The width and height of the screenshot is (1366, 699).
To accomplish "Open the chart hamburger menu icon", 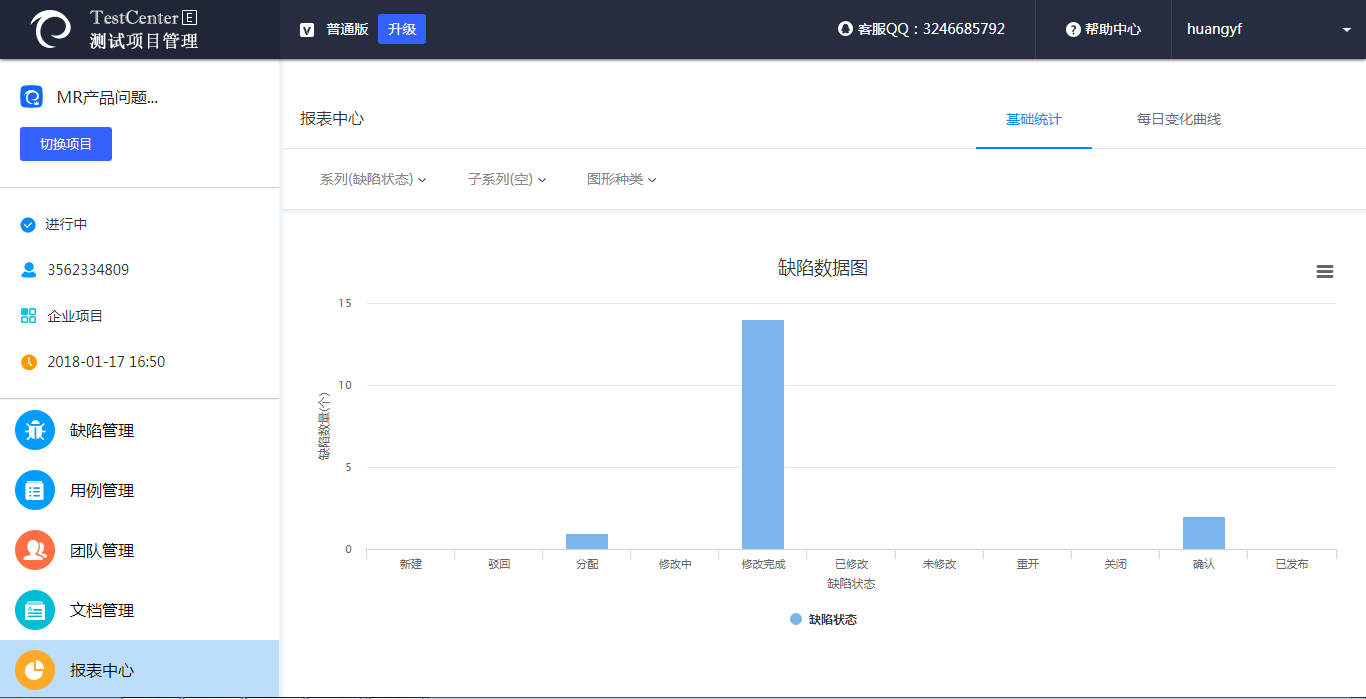I will 1325,271.
